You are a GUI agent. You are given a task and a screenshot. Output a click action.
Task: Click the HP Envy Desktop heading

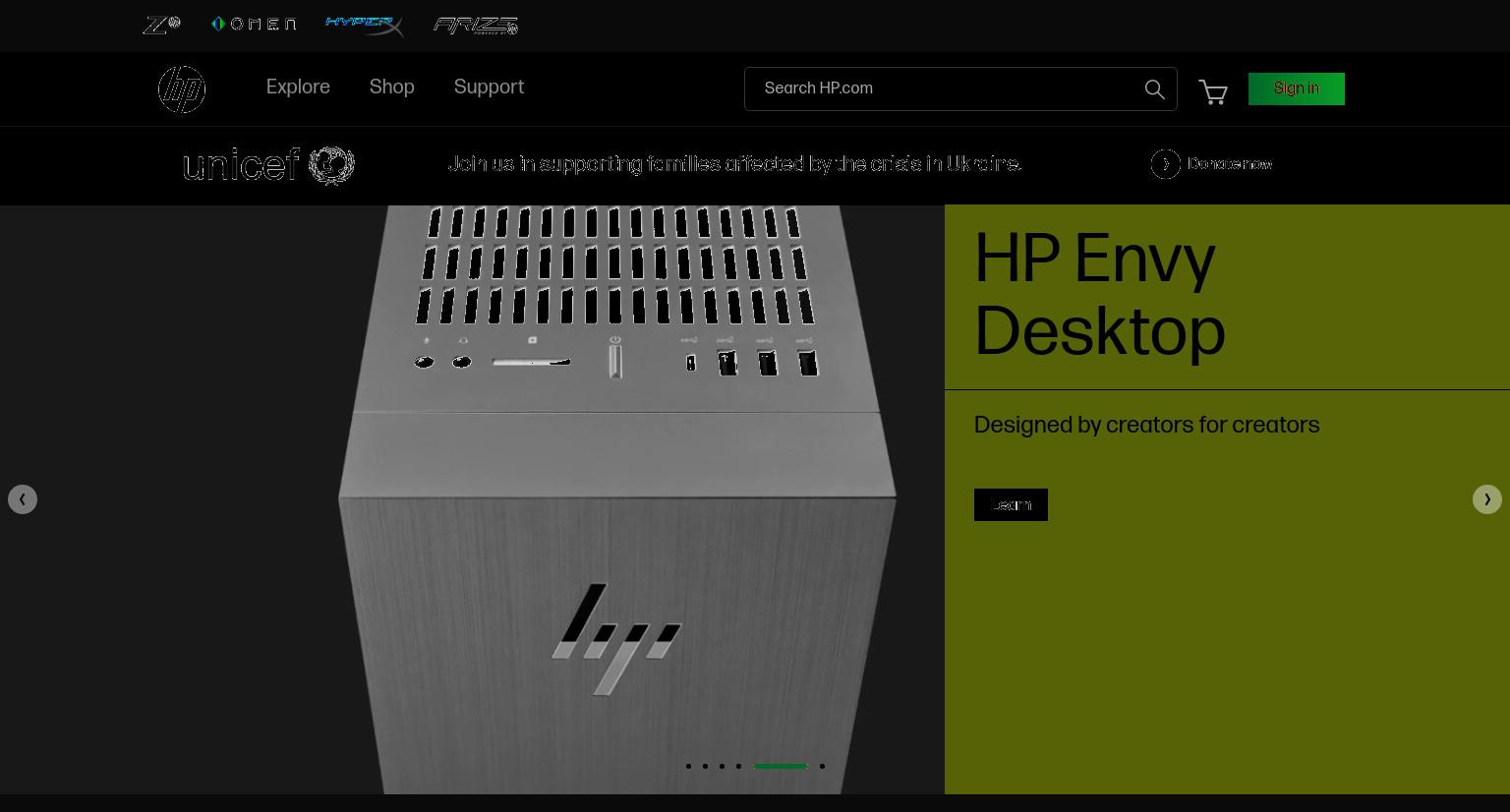(x=1099, y=296)
